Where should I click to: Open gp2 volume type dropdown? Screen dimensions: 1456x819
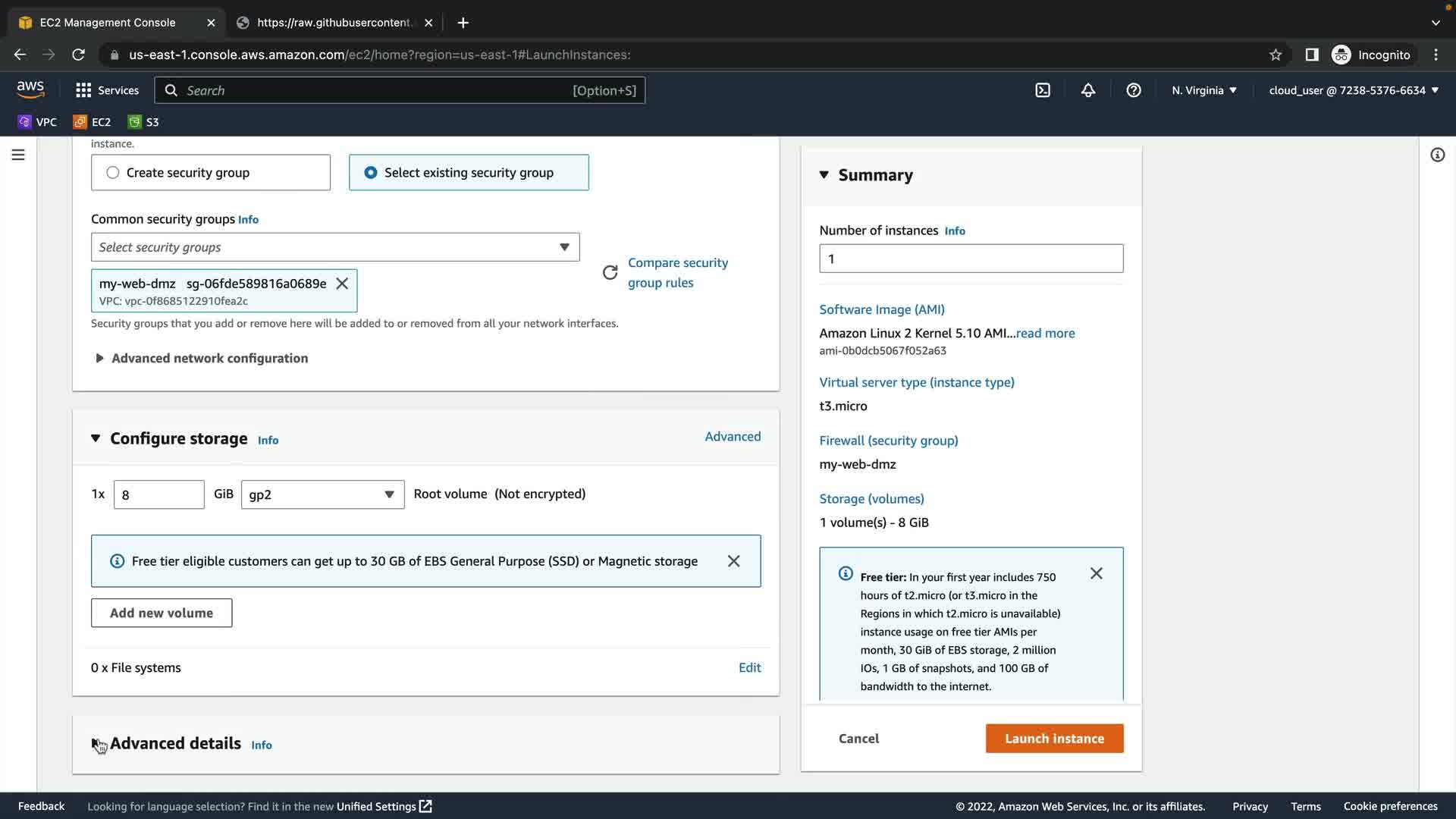point(322,494)
